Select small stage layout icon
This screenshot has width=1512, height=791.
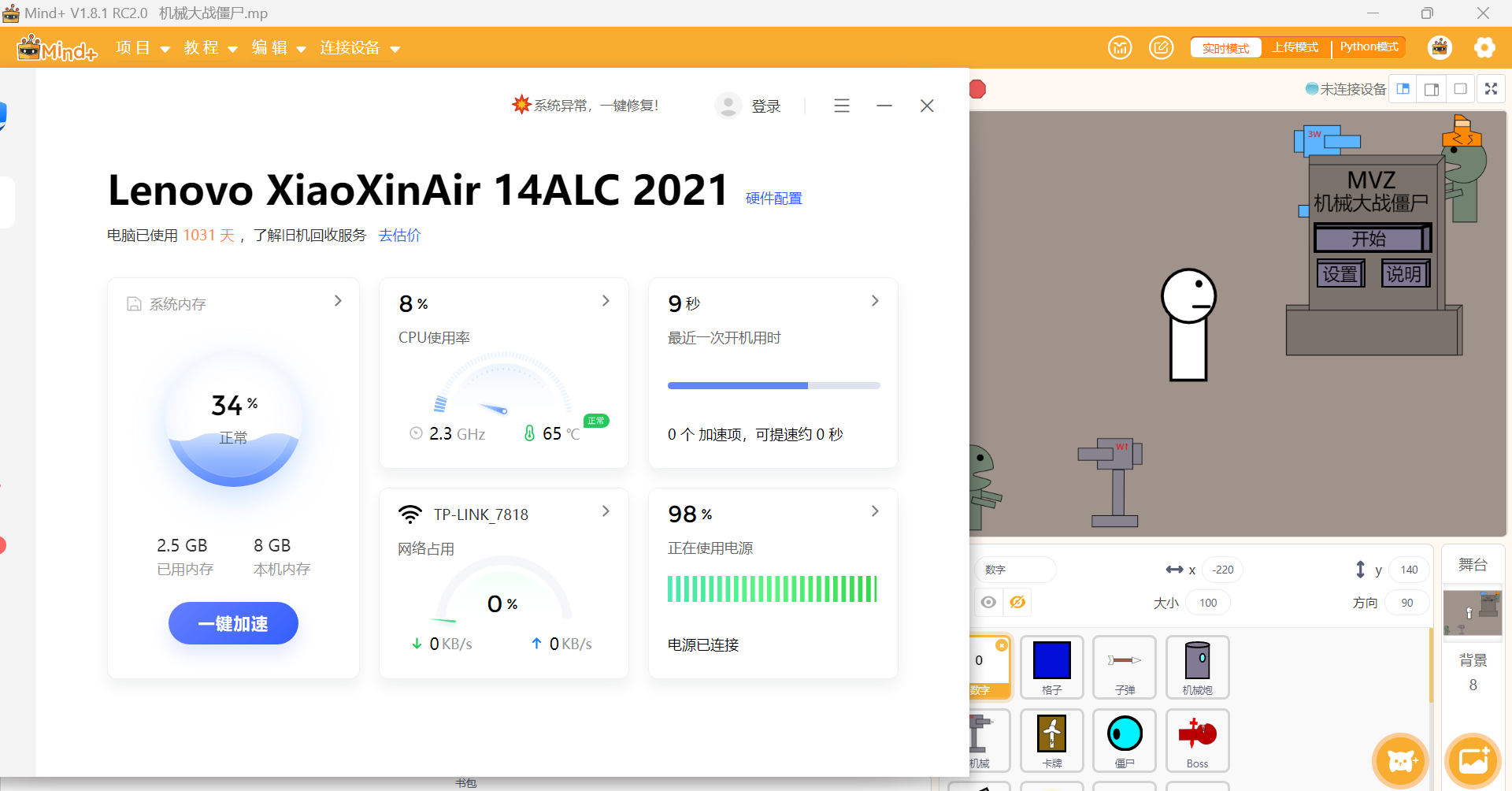tap(1403, 89)
